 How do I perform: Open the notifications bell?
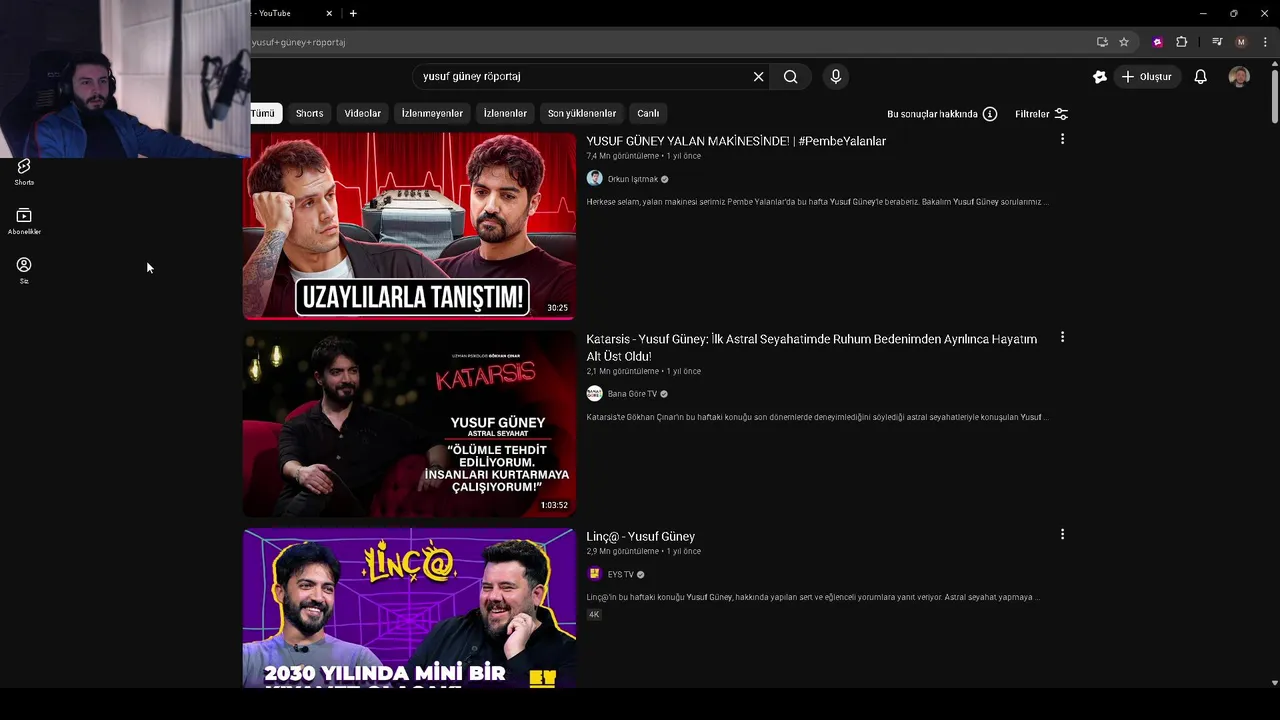click(1201, 76)
